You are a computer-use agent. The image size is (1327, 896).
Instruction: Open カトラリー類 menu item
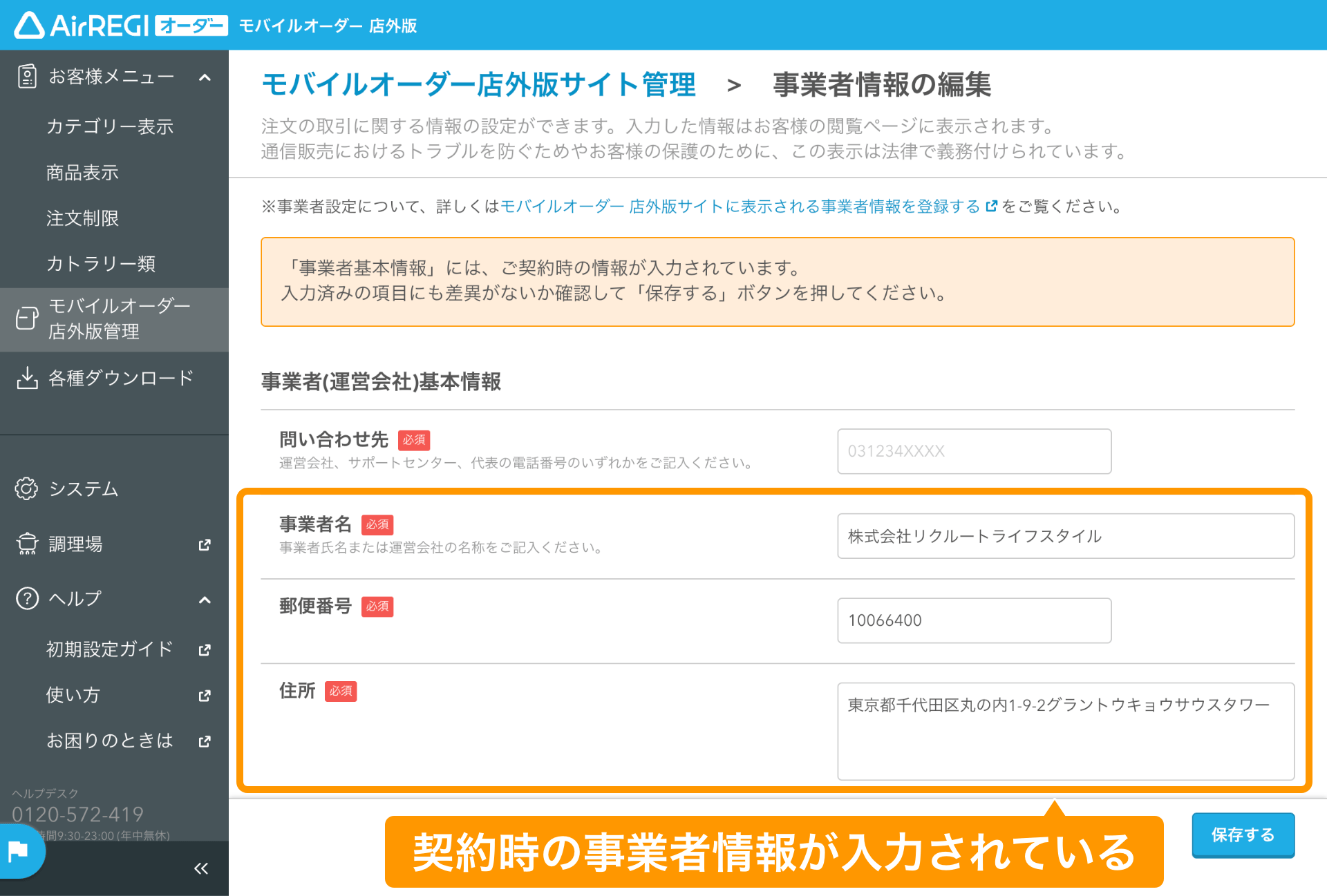pyautogui.click(x=101, y=263)
